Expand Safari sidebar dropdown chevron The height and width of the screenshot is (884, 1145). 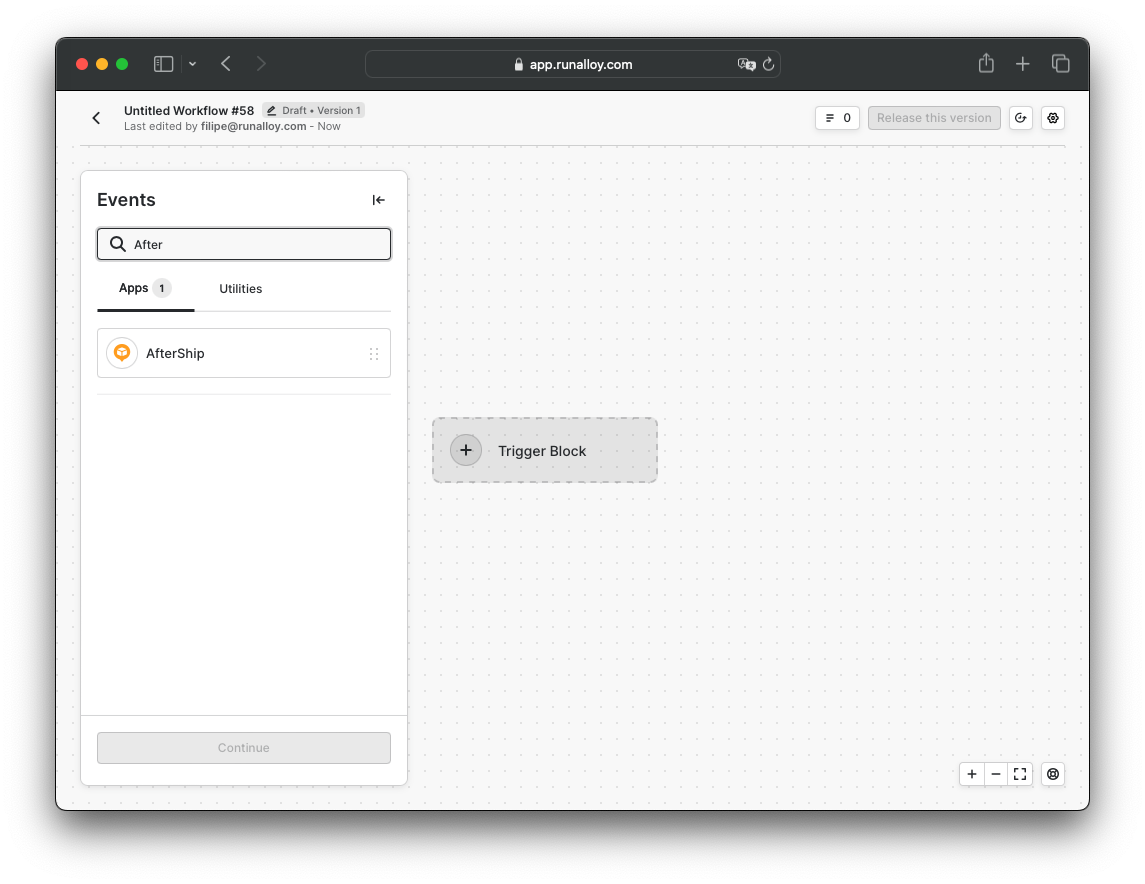pyautogui.click(x=192, y=64)
